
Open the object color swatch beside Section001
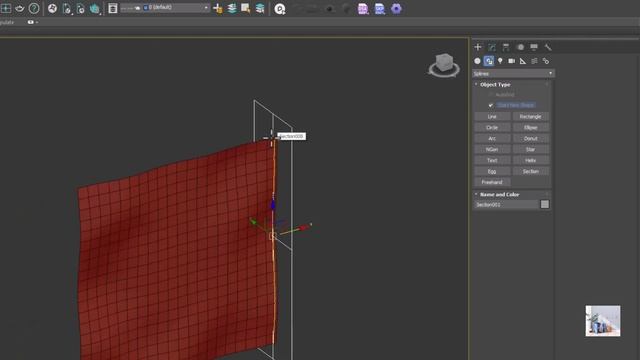click(545, 204)
